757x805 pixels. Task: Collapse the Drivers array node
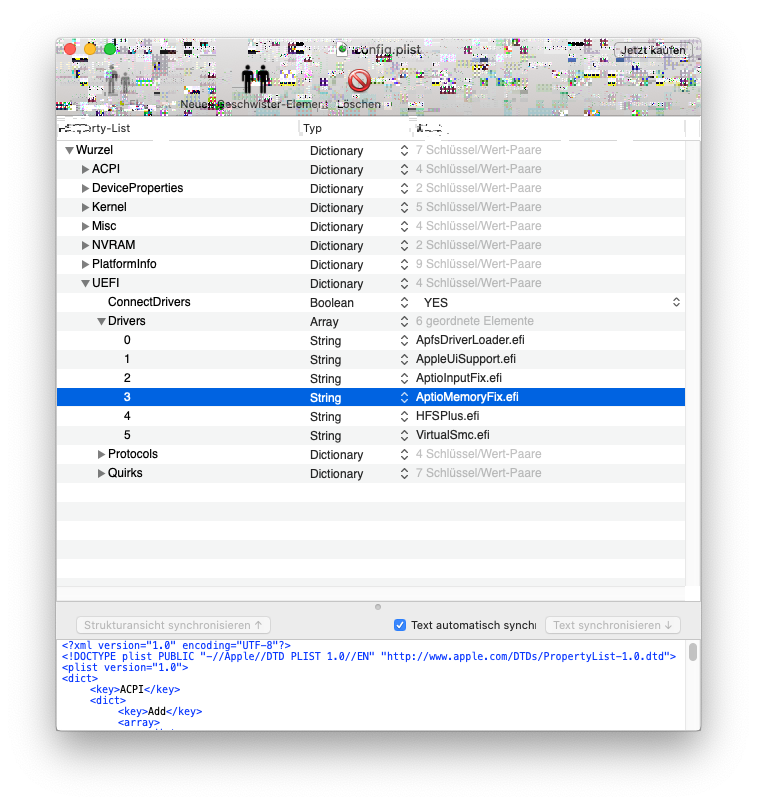coord(101,321)
